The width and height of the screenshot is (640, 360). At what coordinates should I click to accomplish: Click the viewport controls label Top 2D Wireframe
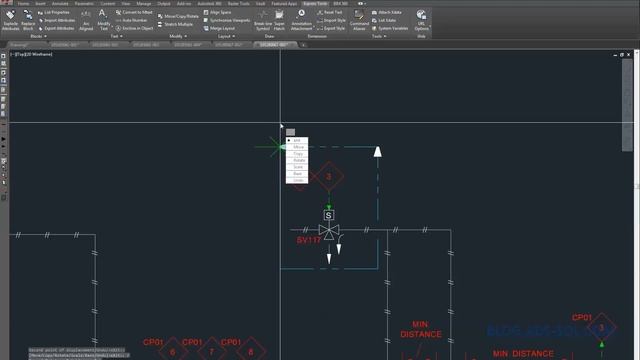coord(31,54)
